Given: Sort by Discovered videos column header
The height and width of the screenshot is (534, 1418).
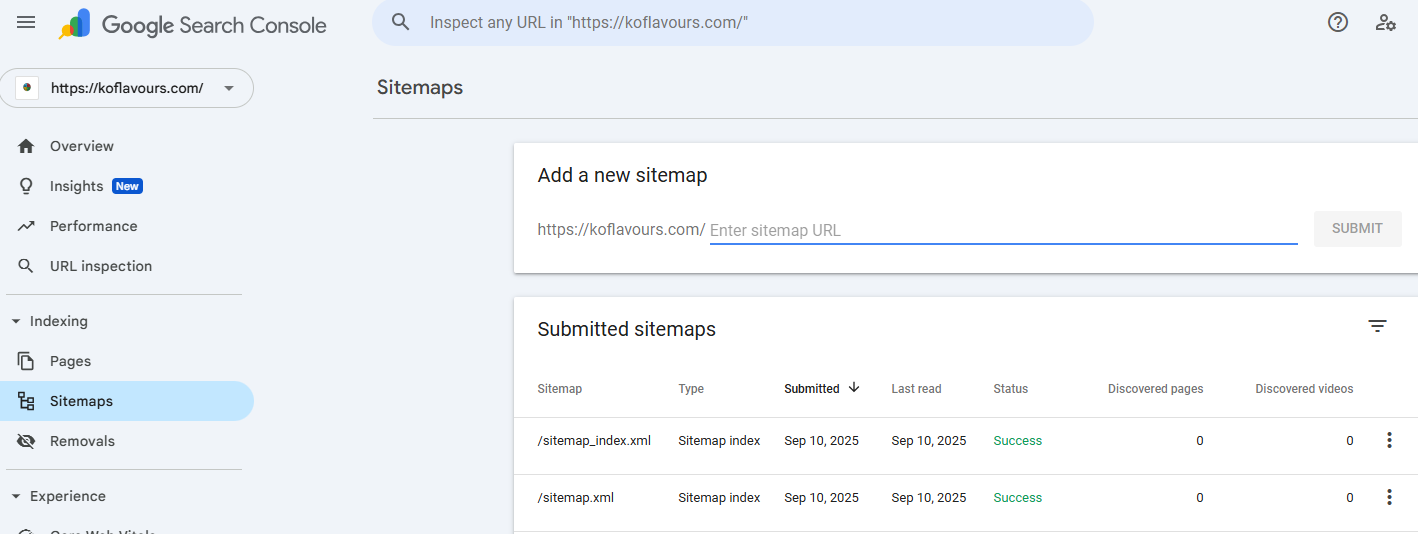Looking at the screenshot, I should (1304, 389).
